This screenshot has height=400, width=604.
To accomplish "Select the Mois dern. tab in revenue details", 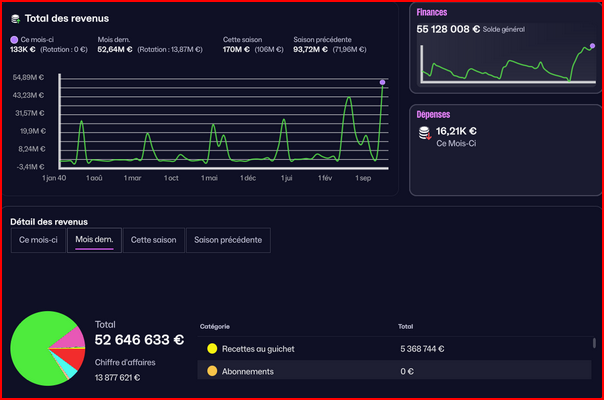I will pos(94,240).
